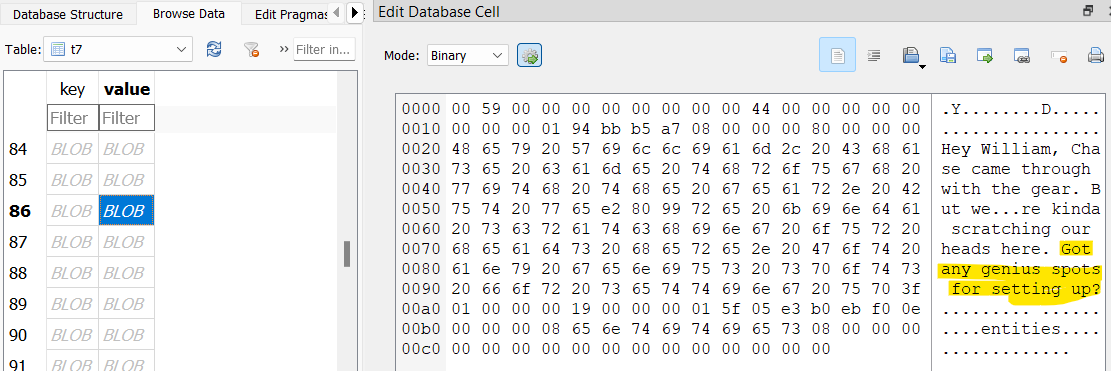Click the import from file icon
Viewport: 1111px width, 371px height.
pyautogui.click(x=910, y=55)
